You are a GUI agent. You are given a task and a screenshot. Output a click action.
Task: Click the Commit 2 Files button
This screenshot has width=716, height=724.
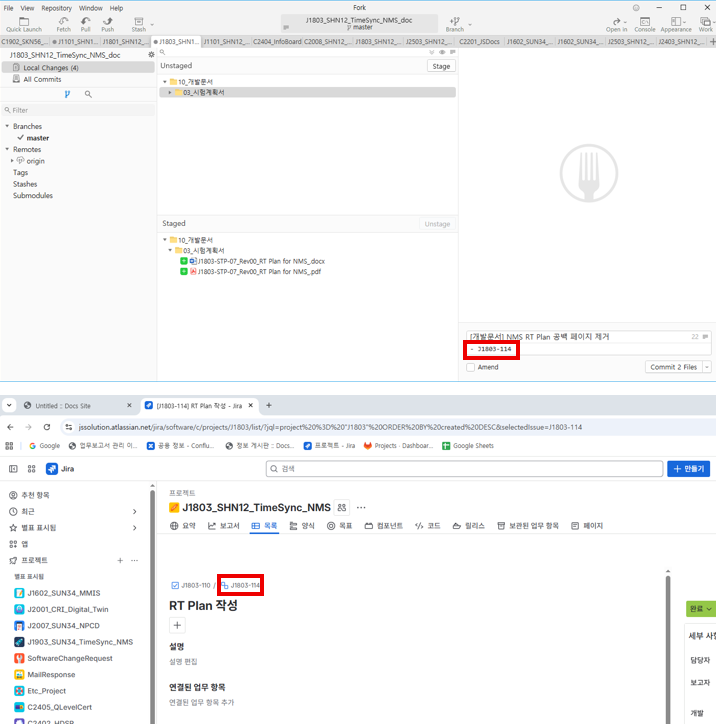tap(673, 367)
